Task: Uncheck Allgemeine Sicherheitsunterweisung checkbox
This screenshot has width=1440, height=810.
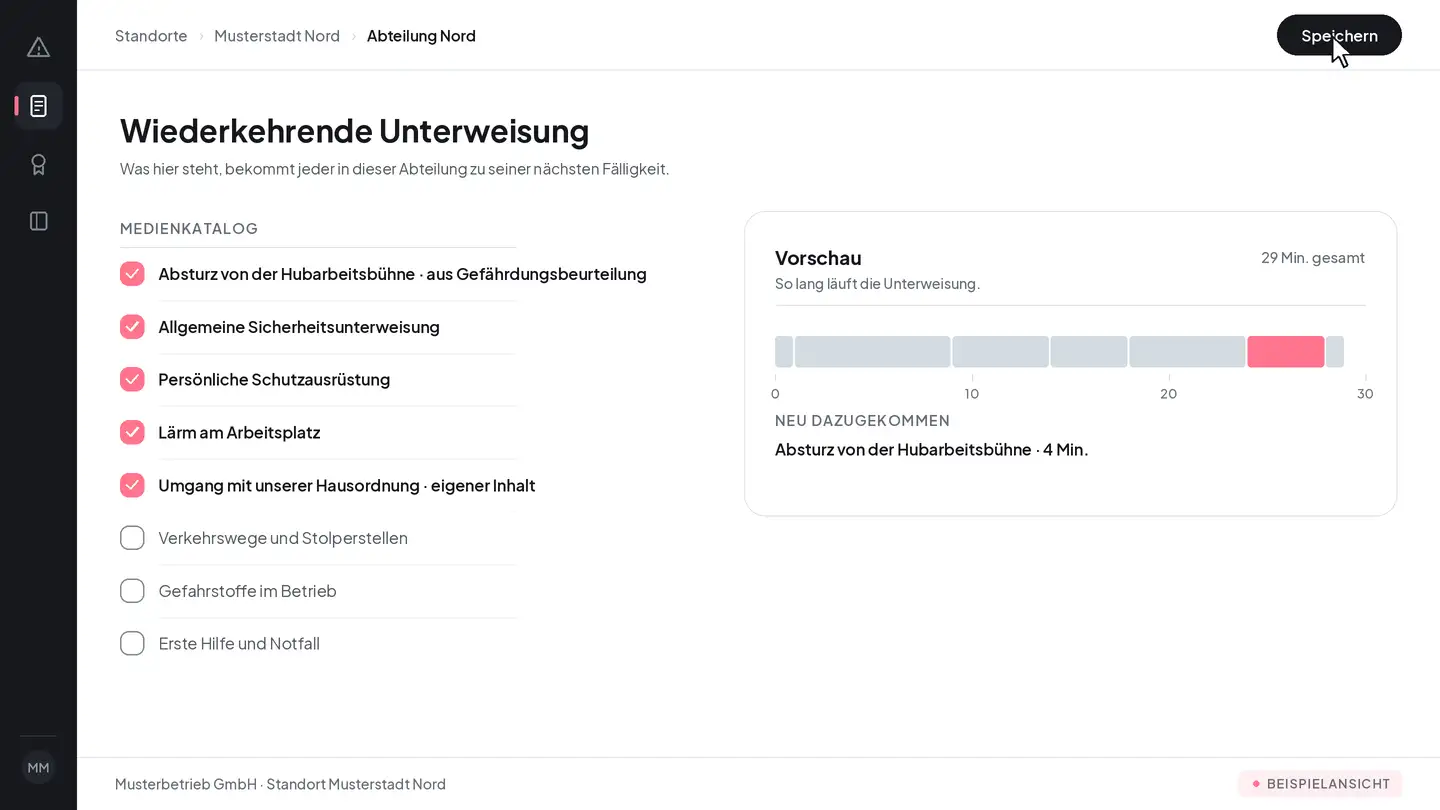Action: 132,327
